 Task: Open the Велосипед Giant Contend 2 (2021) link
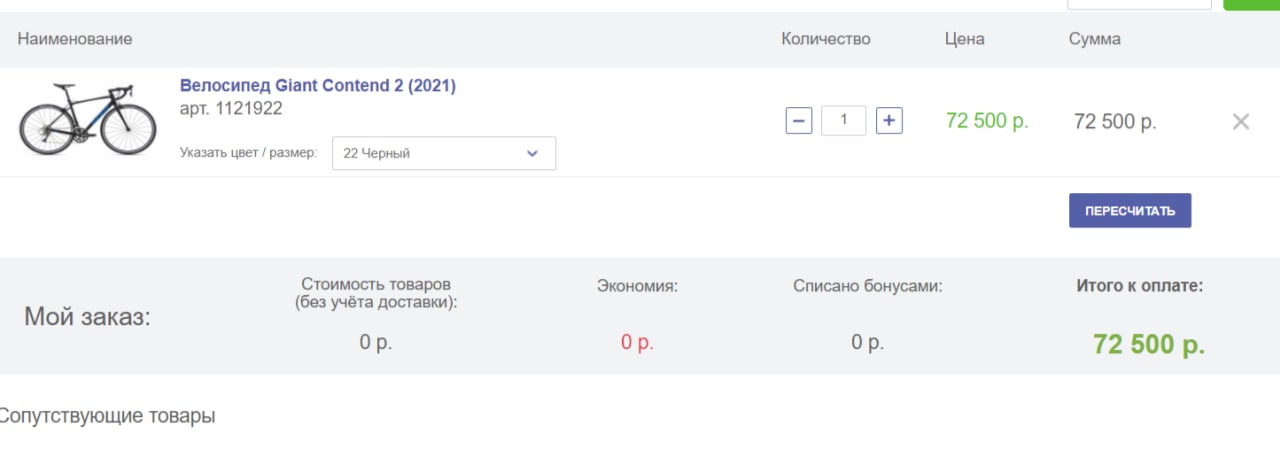[x=318, y=86]
